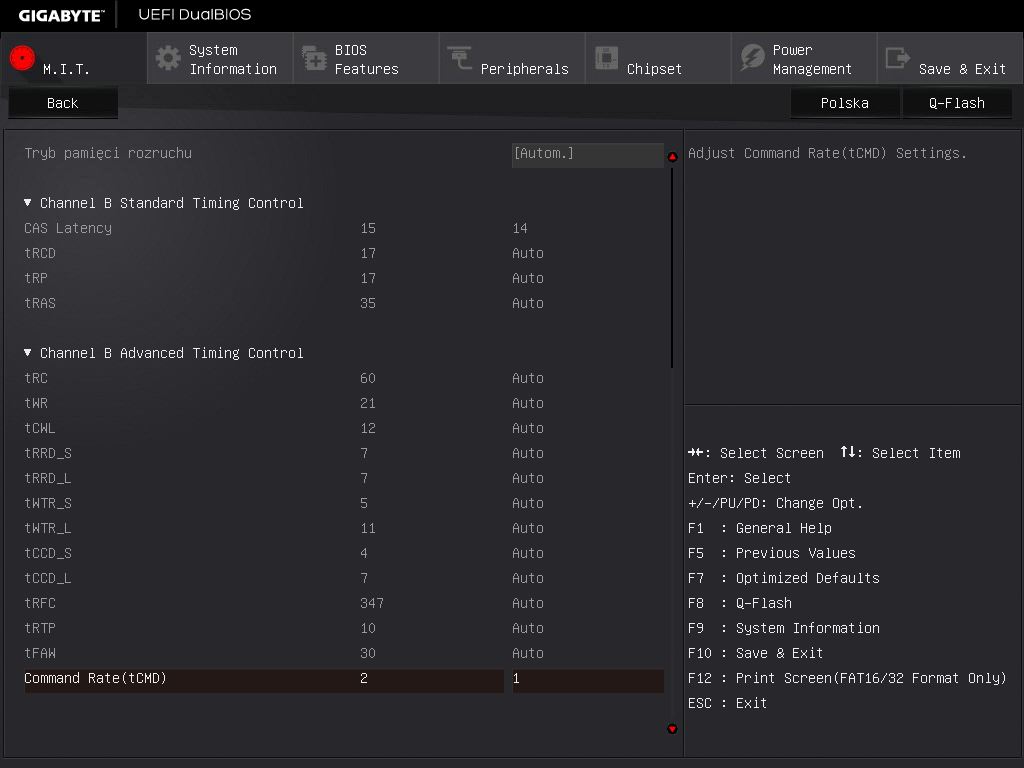Switch to the Chipset tab

click(657, 59)
